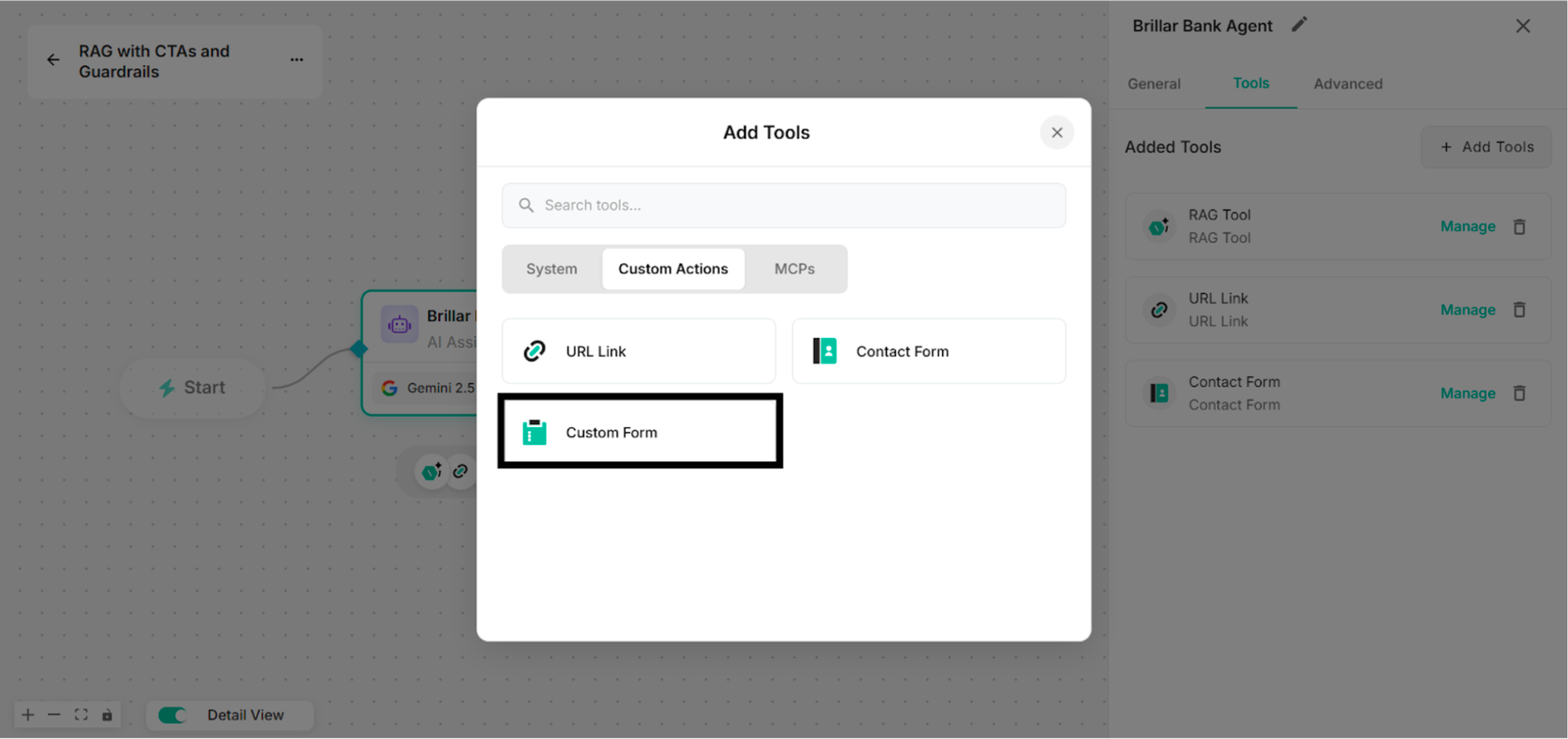This screenshot has height=739, width=1568.
Task: Delete the Contact Form tool with trash icon
Action: 1520,393
